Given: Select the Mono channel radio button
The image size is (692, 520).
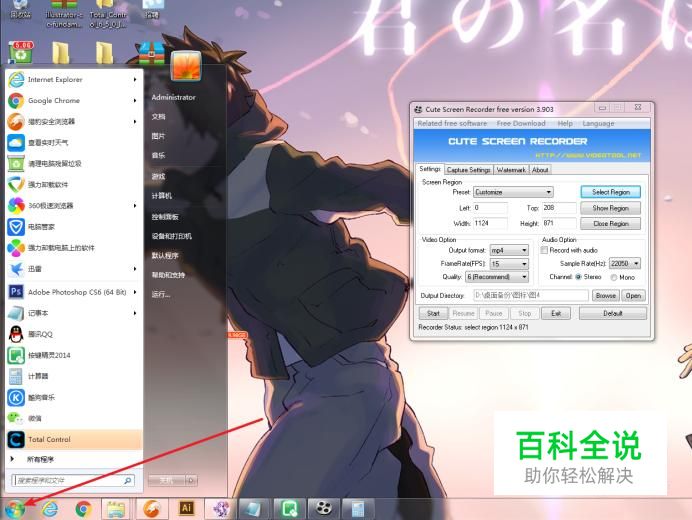Looking at the screenshot, I should pyautogui.click(x=614, y=277).
